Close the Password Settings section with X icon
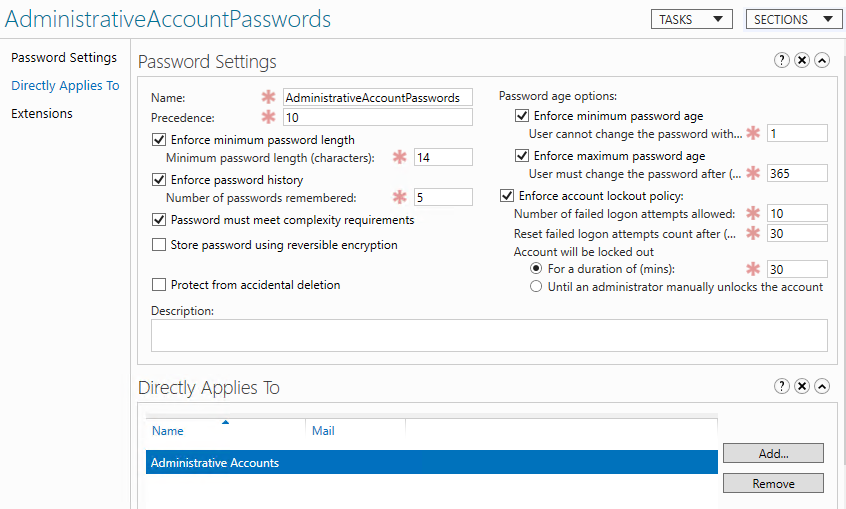The image size is (846, 509). coord(802,61)
